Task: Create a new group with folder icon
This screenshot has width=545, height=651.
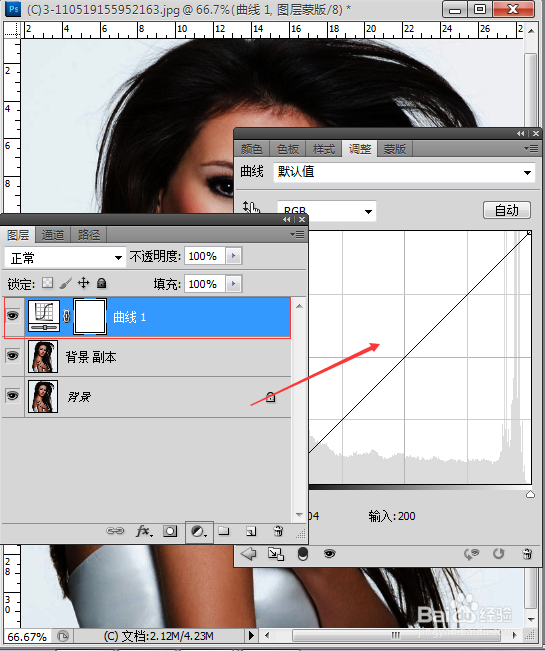Action: pos(224,531)
